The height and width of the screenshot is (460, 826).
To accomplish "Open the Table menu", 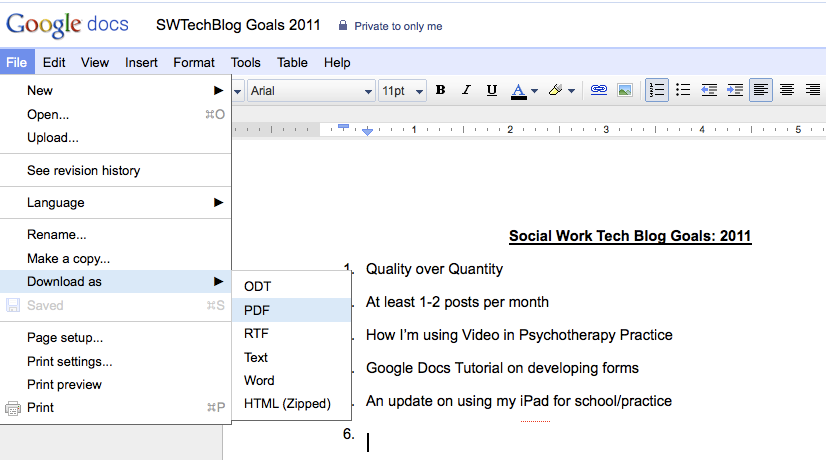I will tap(292, 62).
